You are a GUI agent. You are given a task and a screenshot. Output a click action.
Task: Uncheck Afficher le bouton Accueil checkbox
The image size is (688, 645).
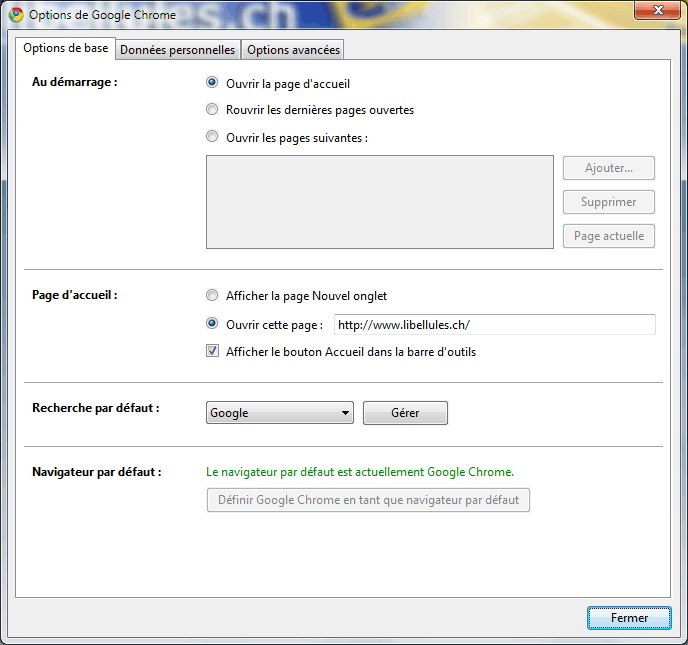[212, 351]
